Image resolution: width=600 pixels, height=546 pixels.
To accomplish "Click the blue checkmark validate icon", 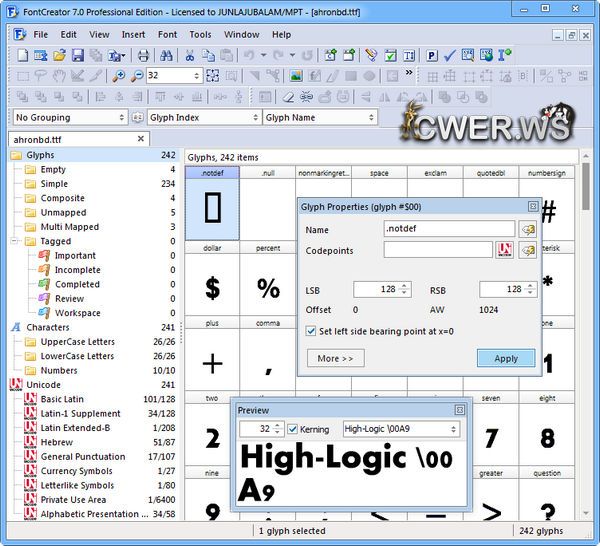I will (x=451, y=55).
